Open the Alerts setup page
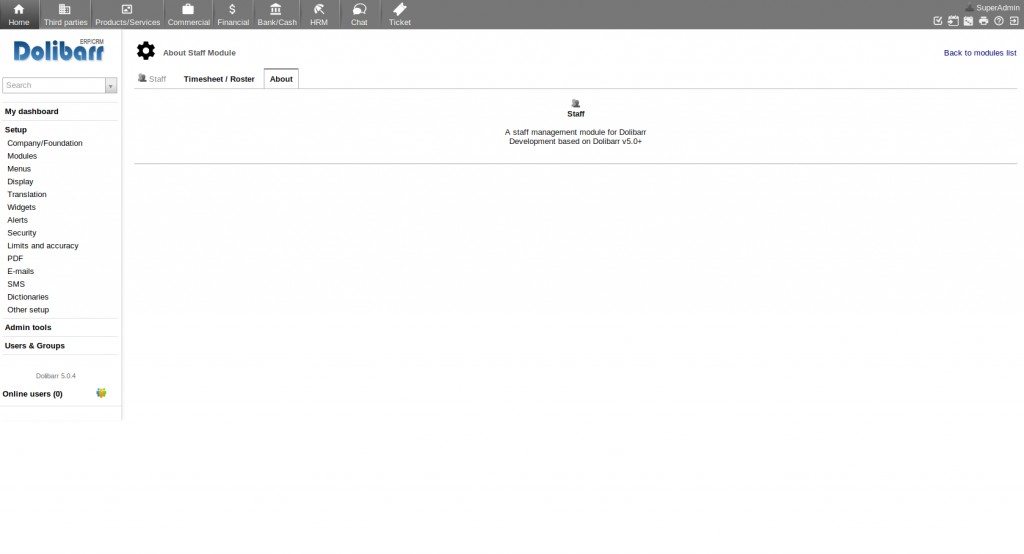 (18, 220)
